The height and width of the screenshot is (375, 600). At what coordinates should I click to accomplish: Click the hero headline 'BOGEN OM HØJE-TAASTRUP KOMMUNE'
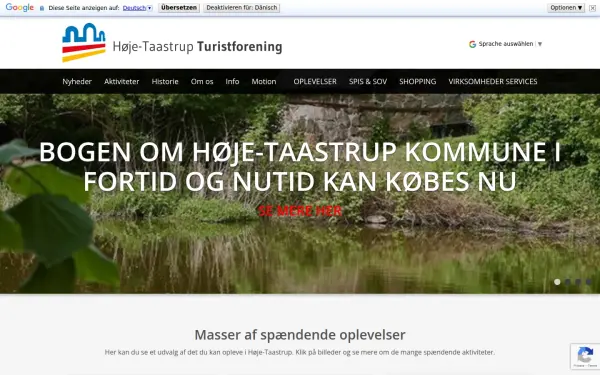(x=300, y=166)
